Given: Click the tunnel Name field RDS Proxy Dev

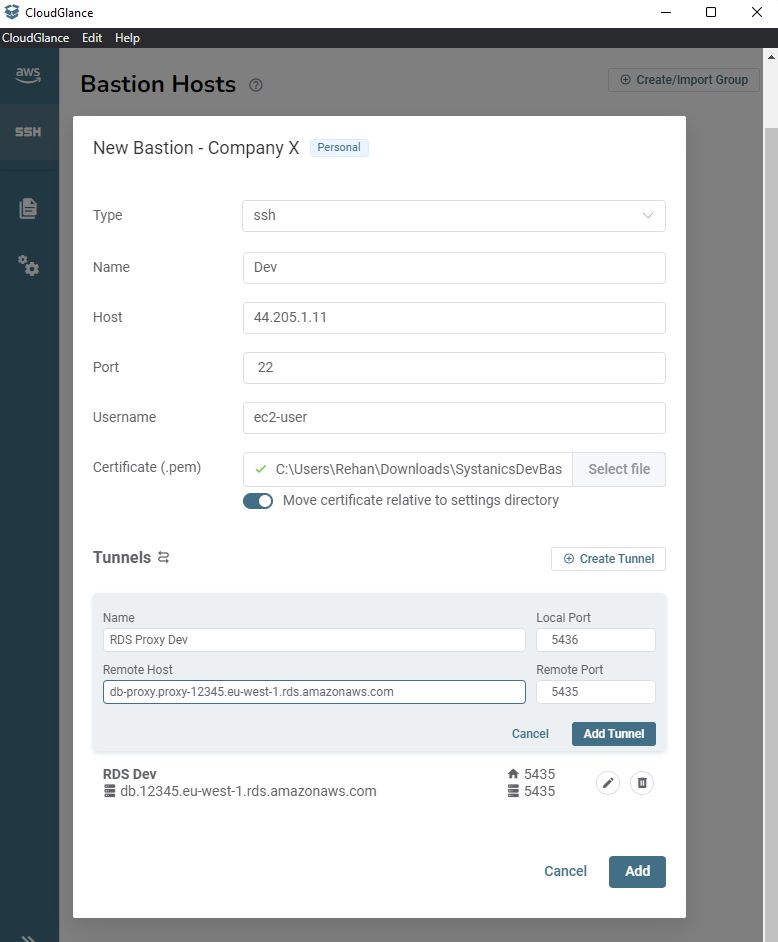Looking at the screenshot, I should 314,640.
